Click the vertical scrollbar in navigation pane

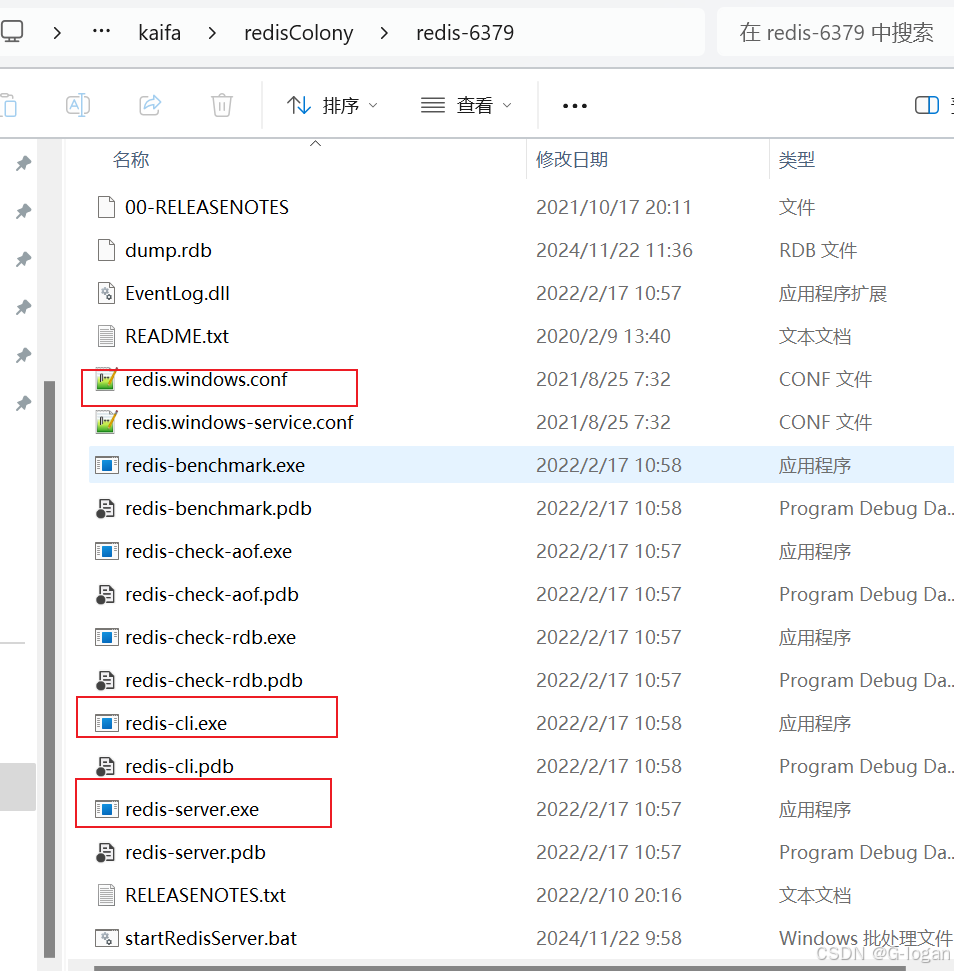[x=50, y=669]
